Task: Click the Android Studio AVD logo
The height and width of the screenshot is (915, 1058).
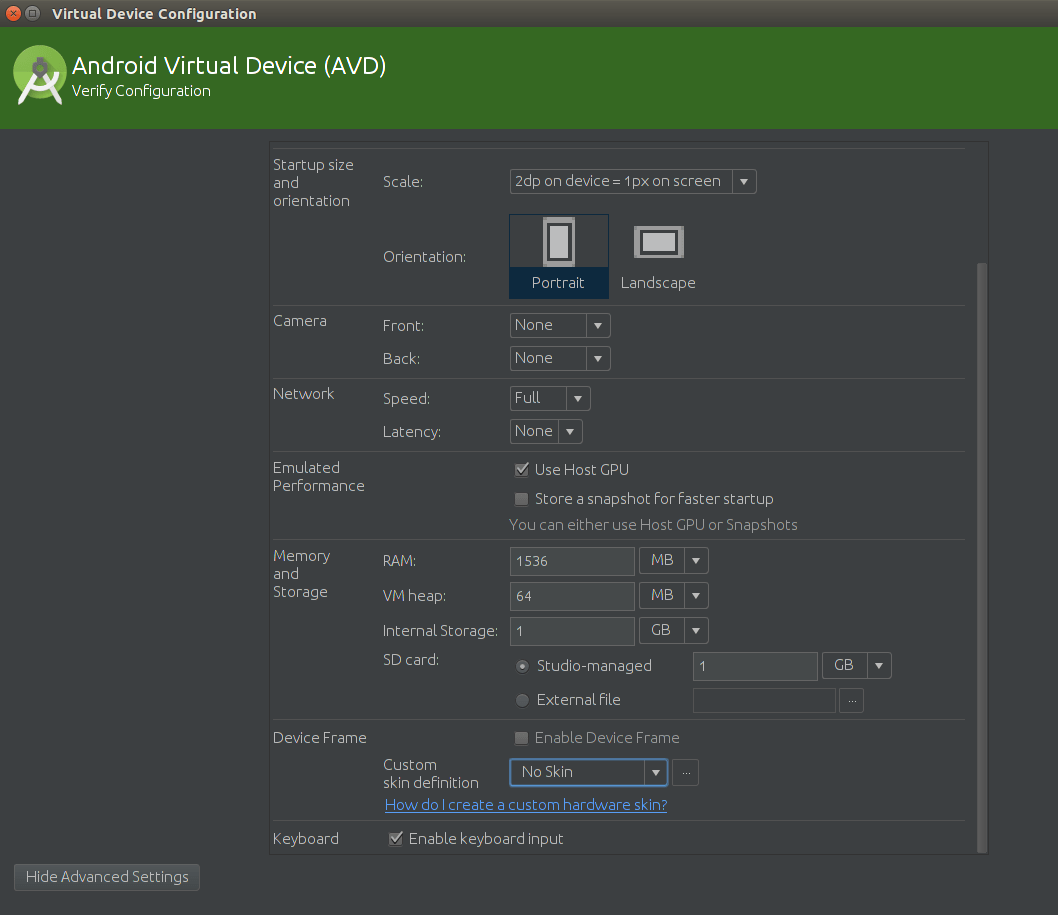Action: (39, 75)
